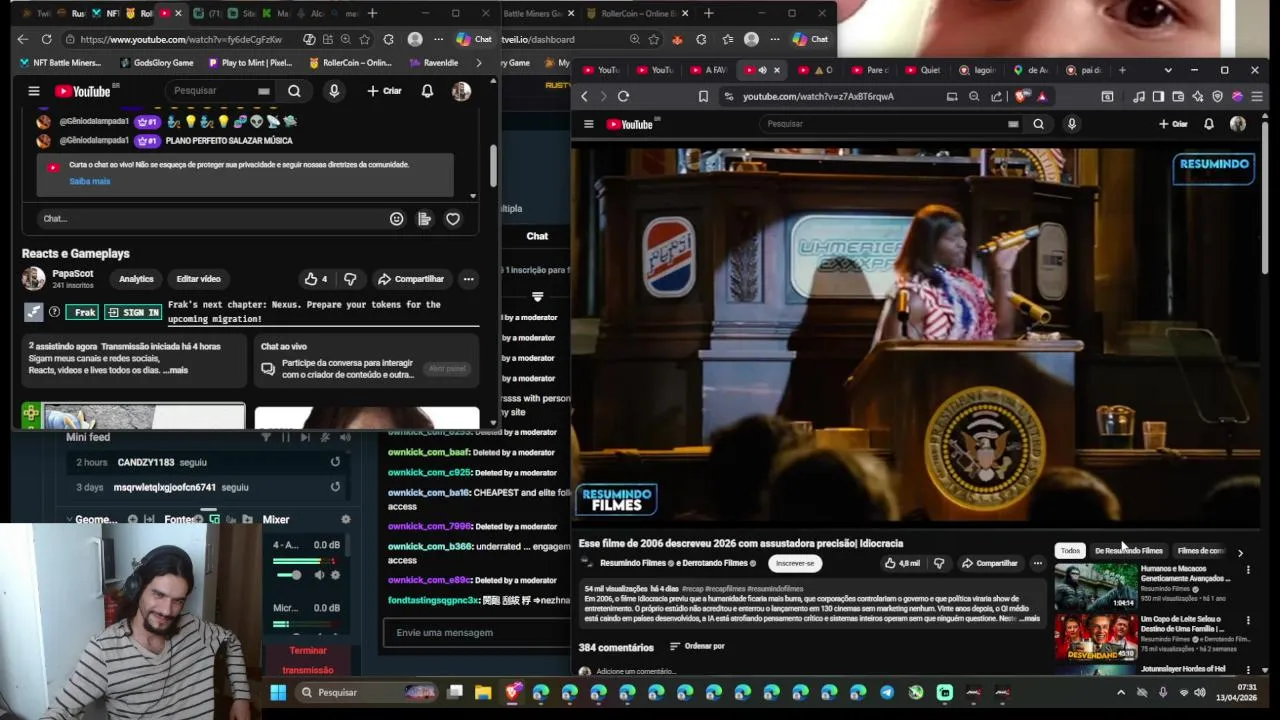The height and width of the screenshot is (720, 1280).
Task: Expand hidden Edge bookmarks chevron
Action: 478,62
